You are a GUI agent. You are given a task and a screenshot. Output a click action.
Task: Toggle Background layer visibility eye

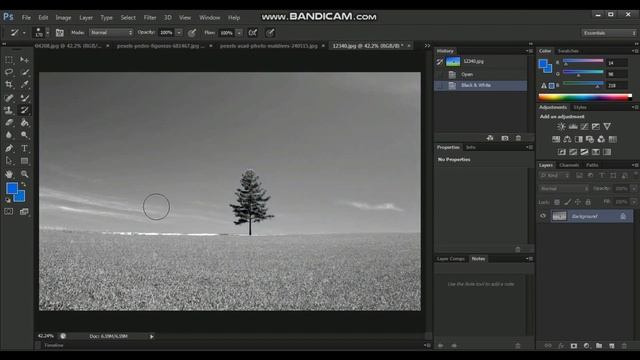tap(543, 216)
